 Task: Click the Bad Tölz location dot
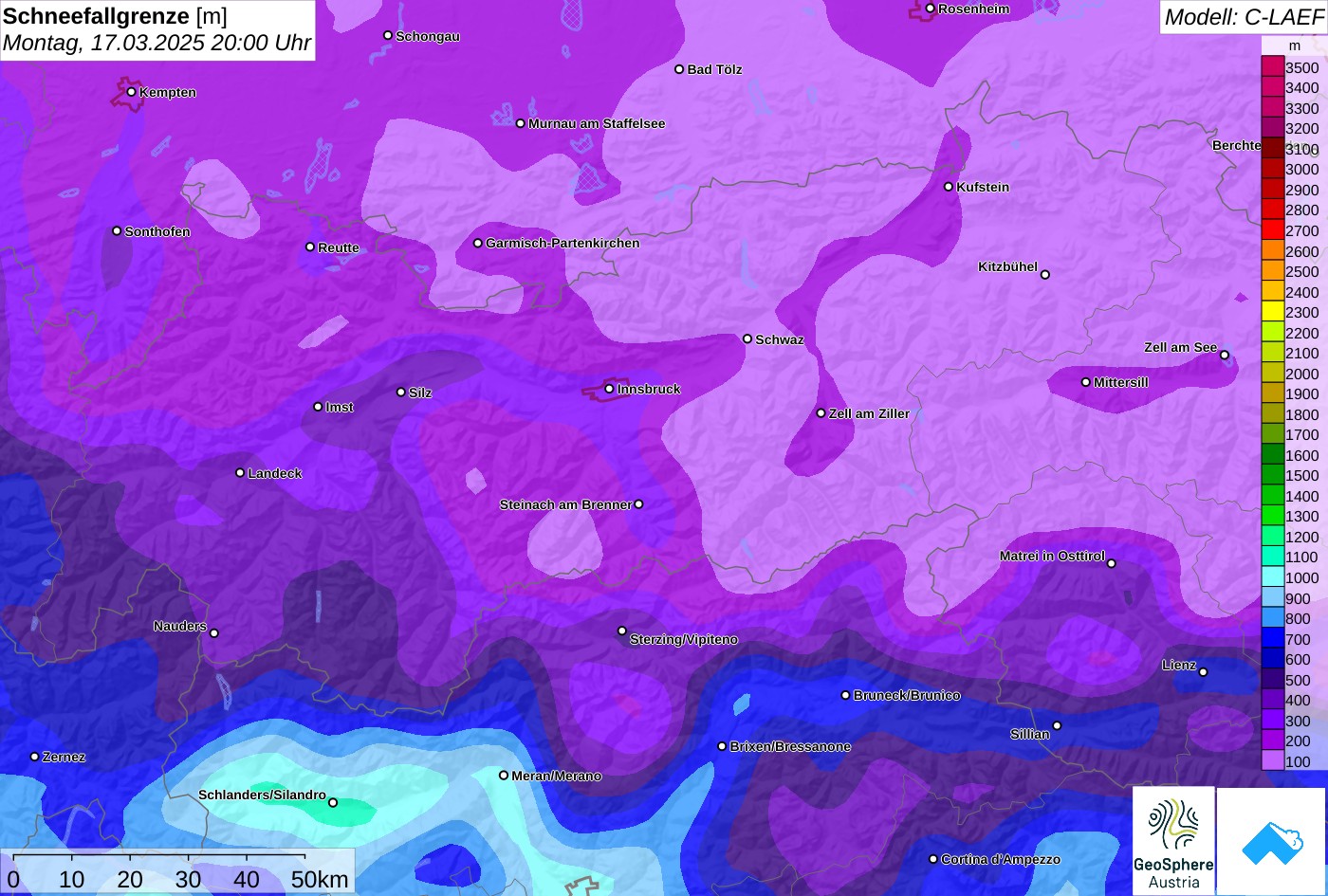pyautogui.click(x=678, y=69)
